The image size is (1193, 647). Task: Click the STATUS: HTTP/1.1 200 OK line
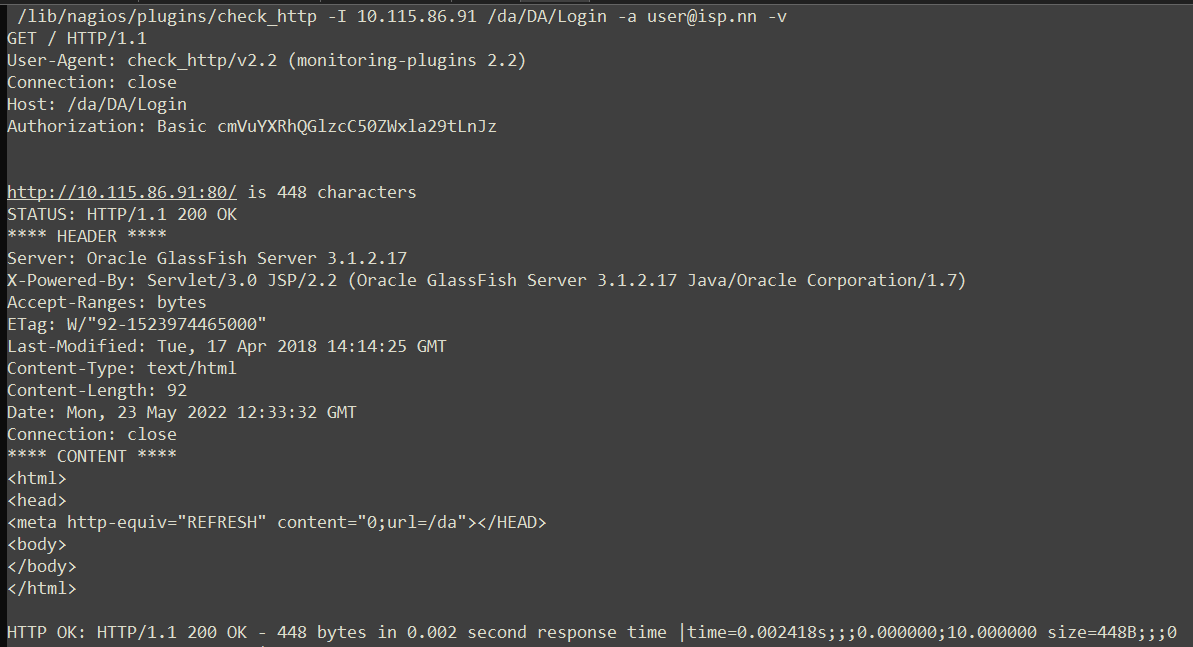coord(122,215)
